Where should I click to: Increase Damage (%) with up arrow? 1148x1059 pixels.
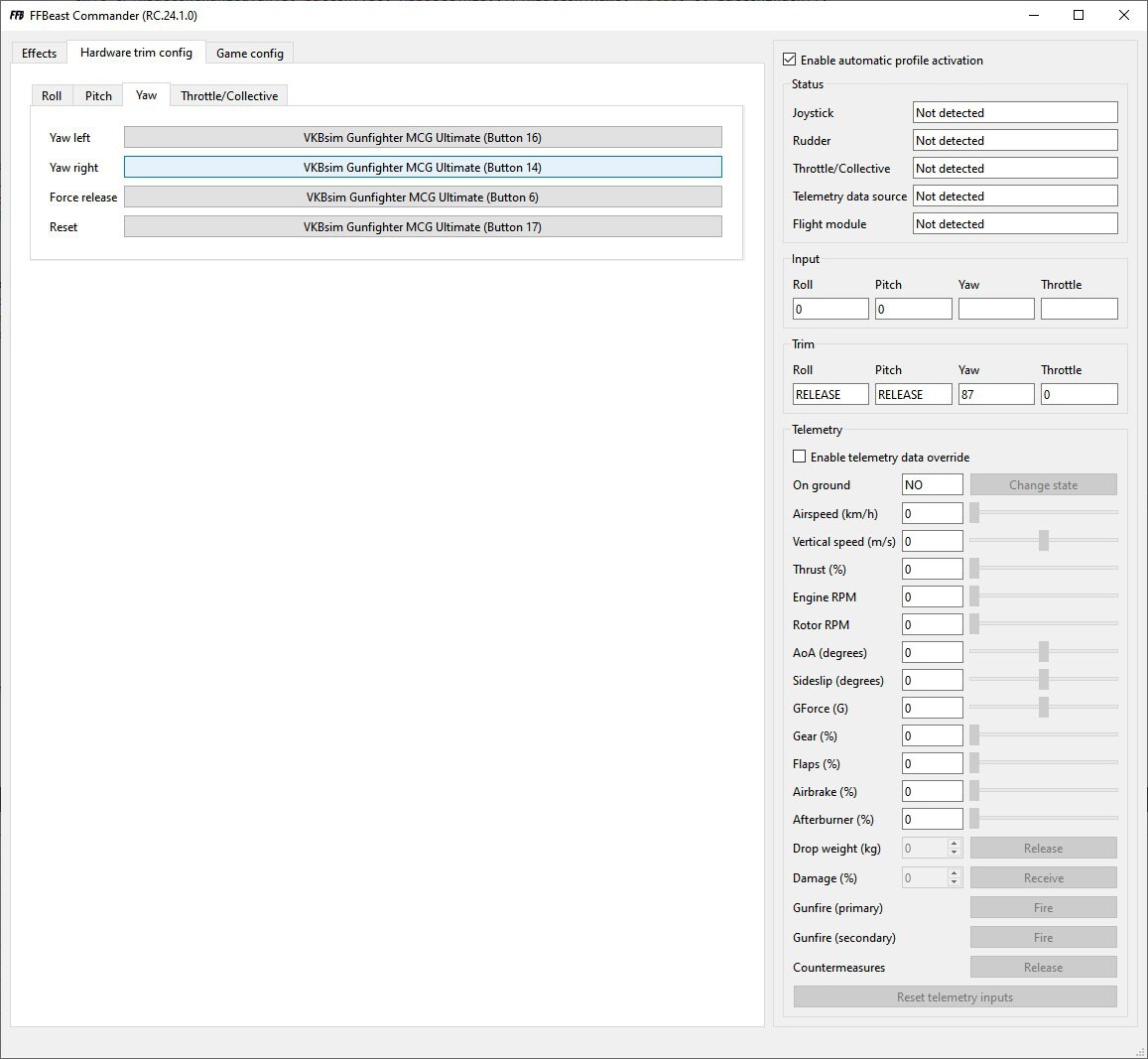tap(954, 873)
